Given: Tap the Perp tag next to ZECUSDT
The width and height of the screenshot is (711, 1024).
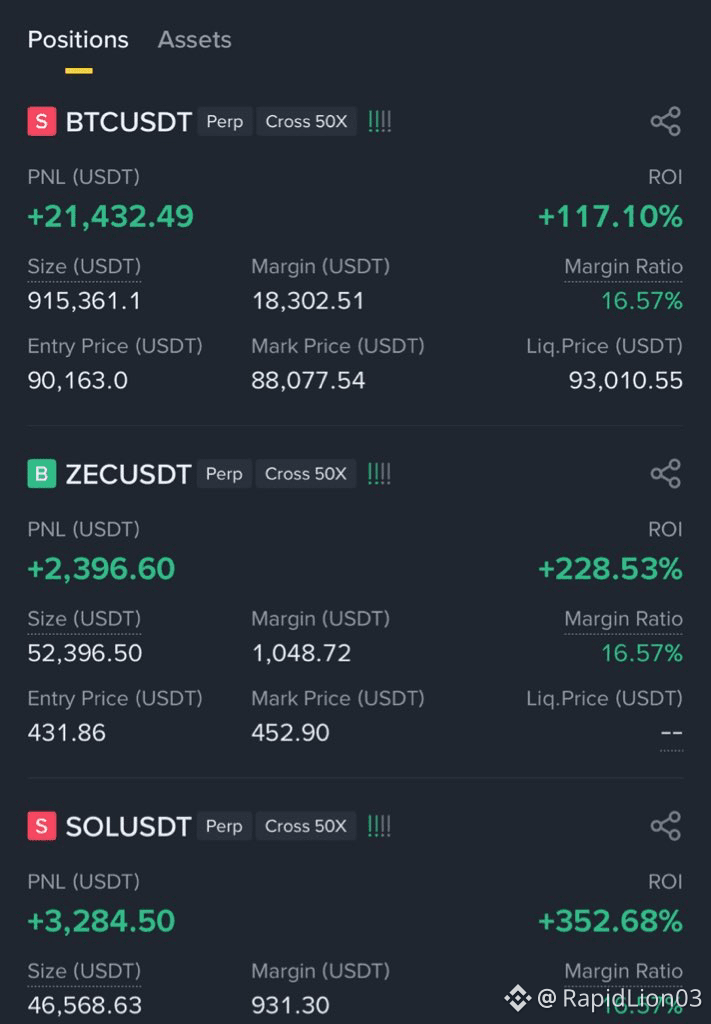Looking at the screenshot, I should (x=224, y=473).
